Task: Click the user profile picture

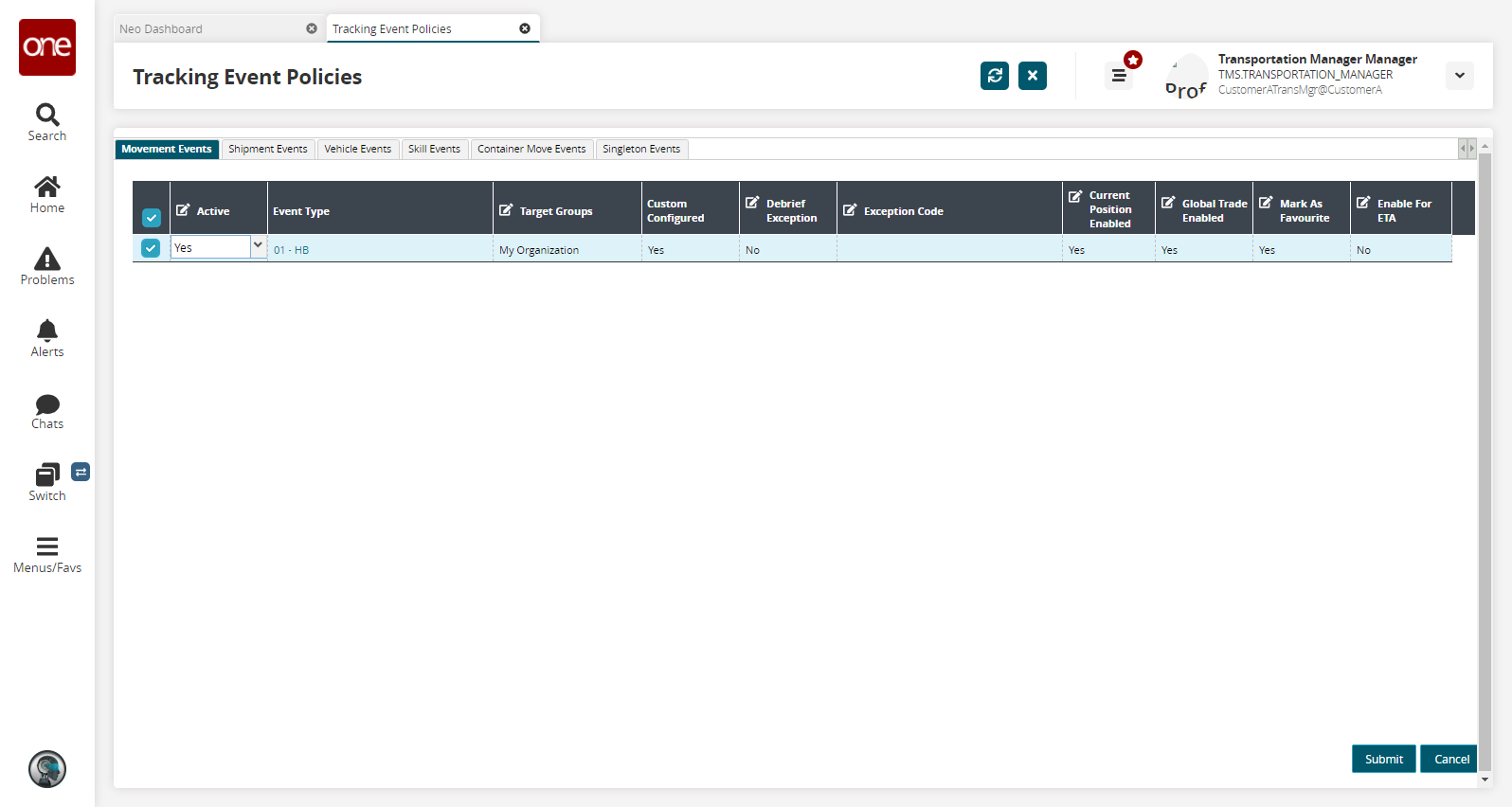Action: tap(1186, 76)
